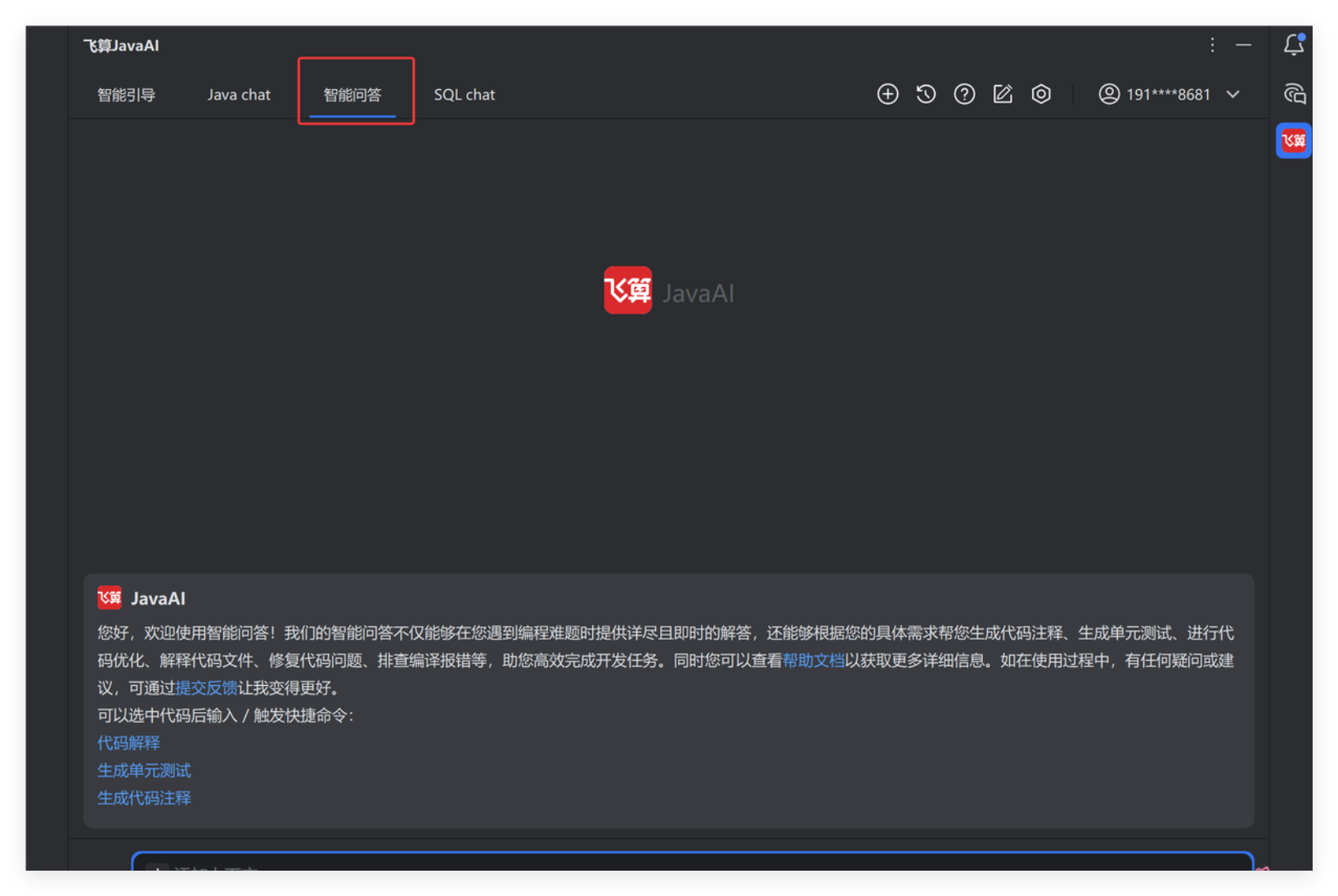Open the SQL chat tab
1338x896 pixels.
(x=464, y=95)
